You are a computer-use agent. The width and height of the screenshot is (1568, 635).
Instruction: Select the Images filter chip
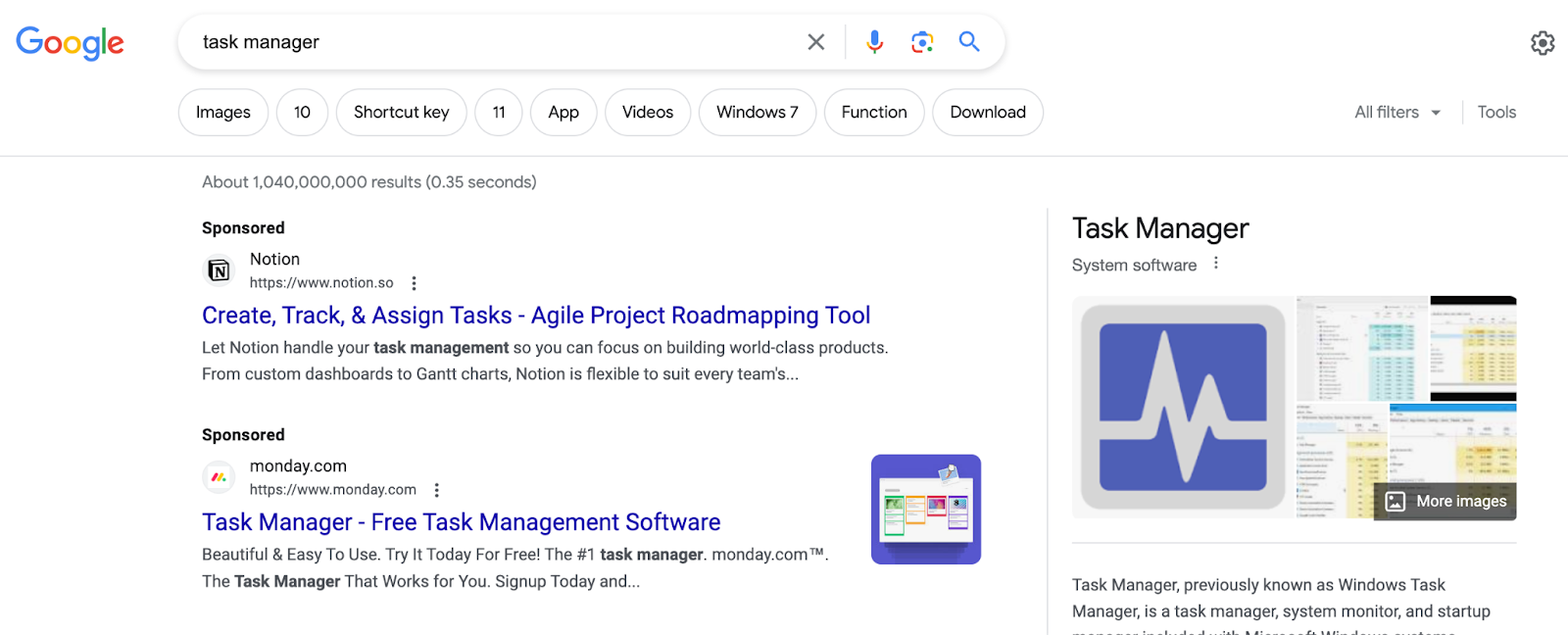pyautogui.click(x=223, y=113)
